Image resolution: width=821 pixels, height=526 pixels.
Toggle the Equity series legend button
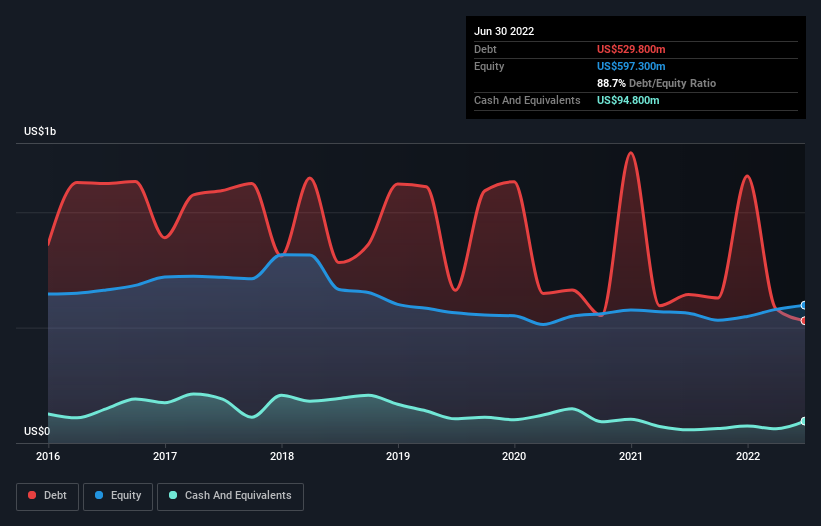118,496
